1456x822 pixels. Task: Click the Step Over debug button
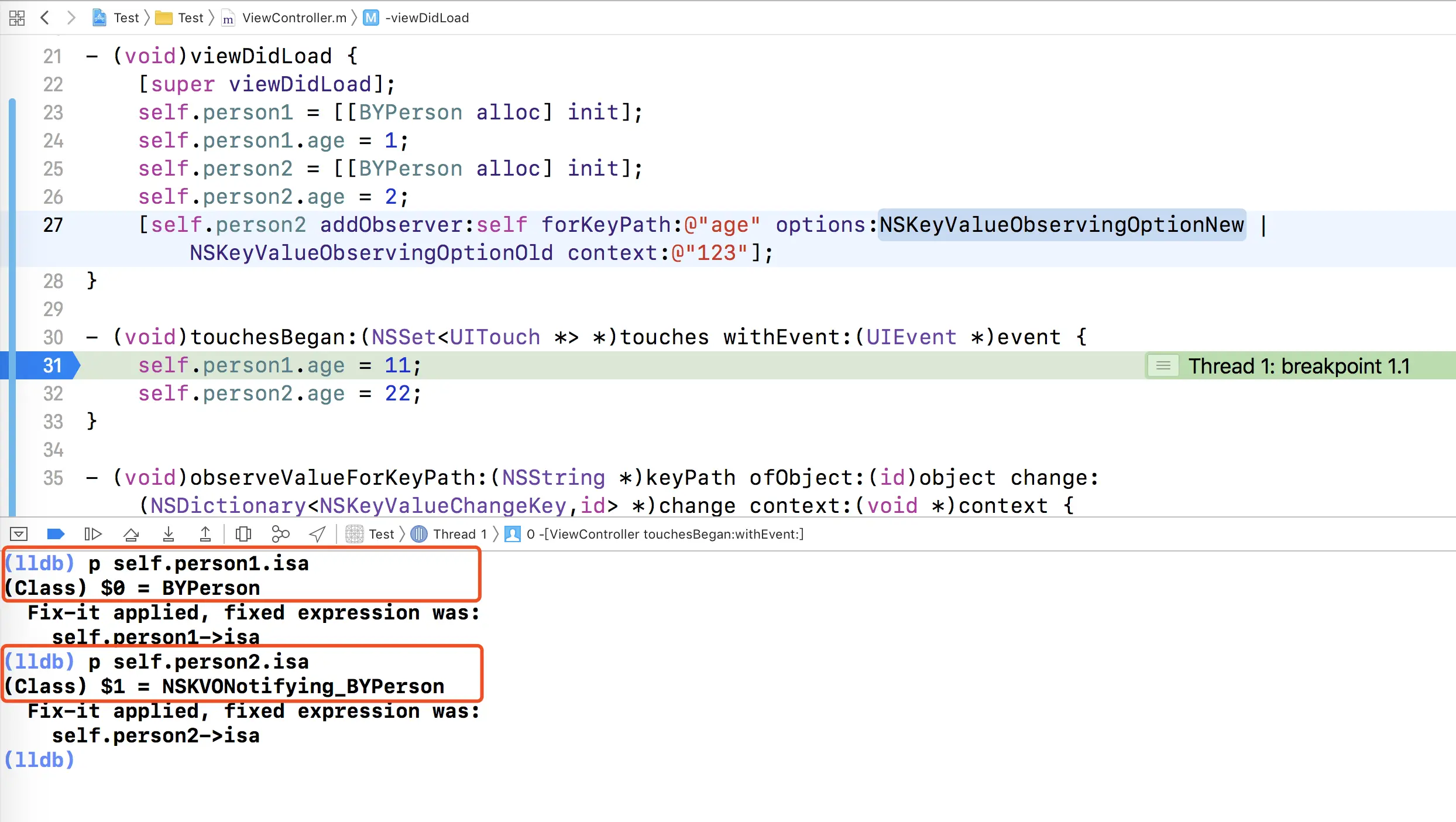(x=131, y=534)
